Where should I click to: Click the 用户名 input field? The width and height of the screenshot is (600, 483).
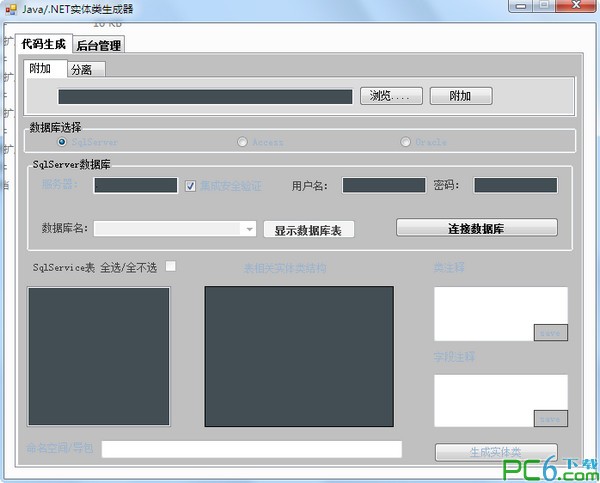[x=384, y=185]
